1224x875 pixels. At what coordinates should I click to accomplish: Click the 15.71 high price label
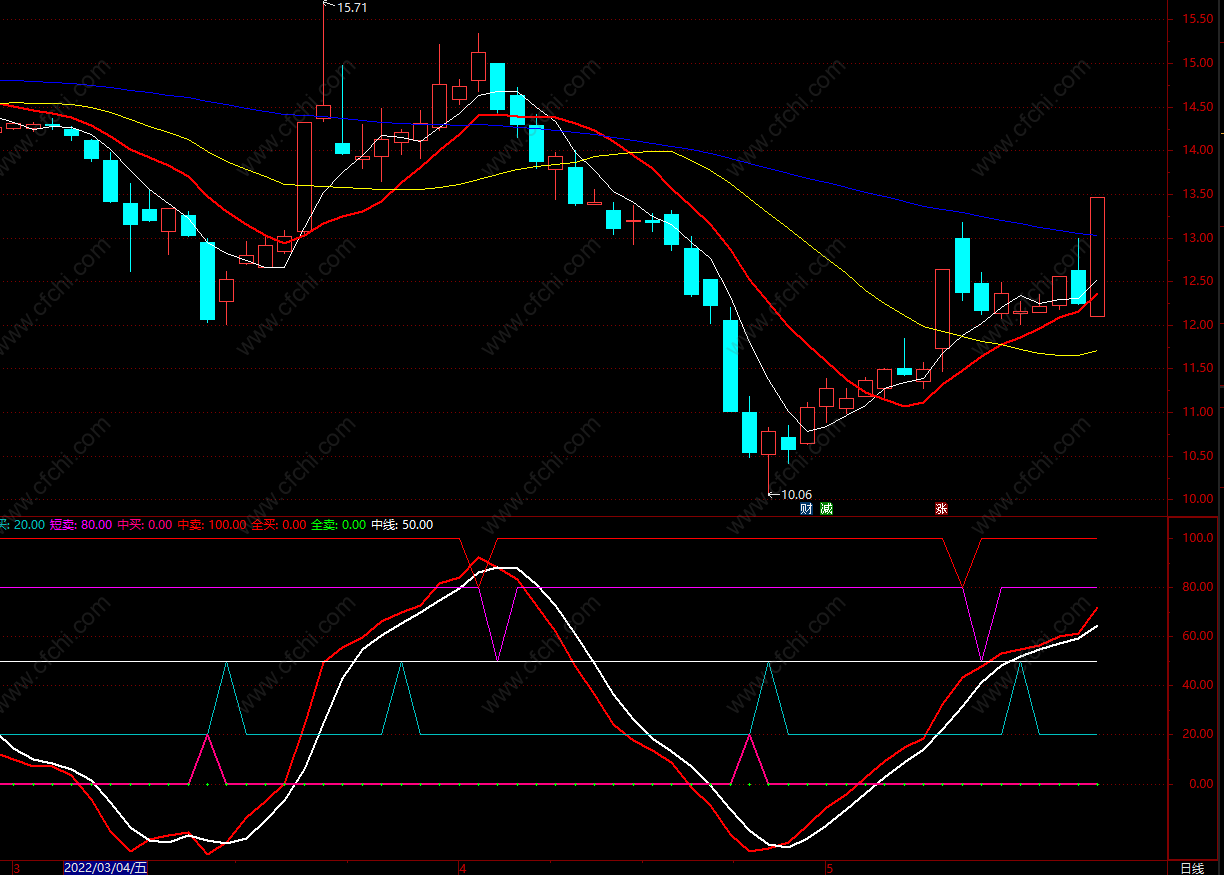[x=352, y=8]
